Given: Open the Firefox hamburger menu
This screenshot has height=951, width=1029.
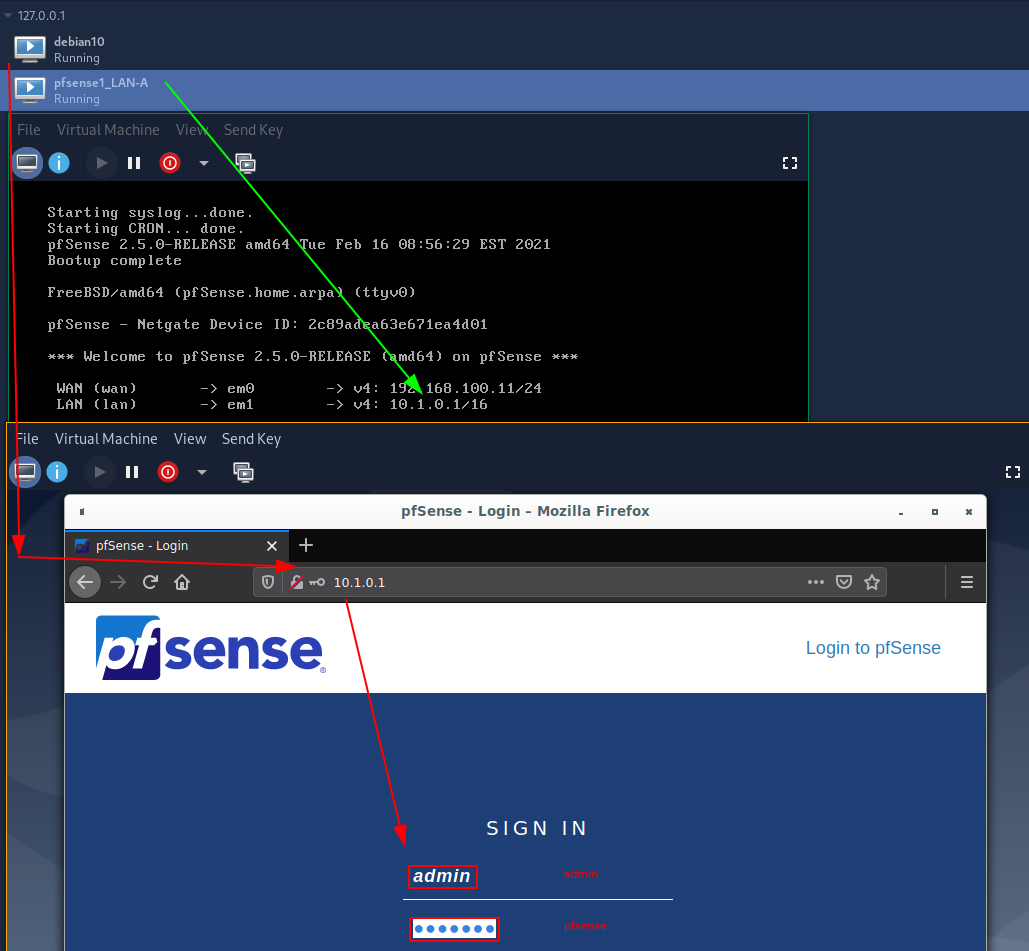Looking at the screenshot, I should pos(967,582).
